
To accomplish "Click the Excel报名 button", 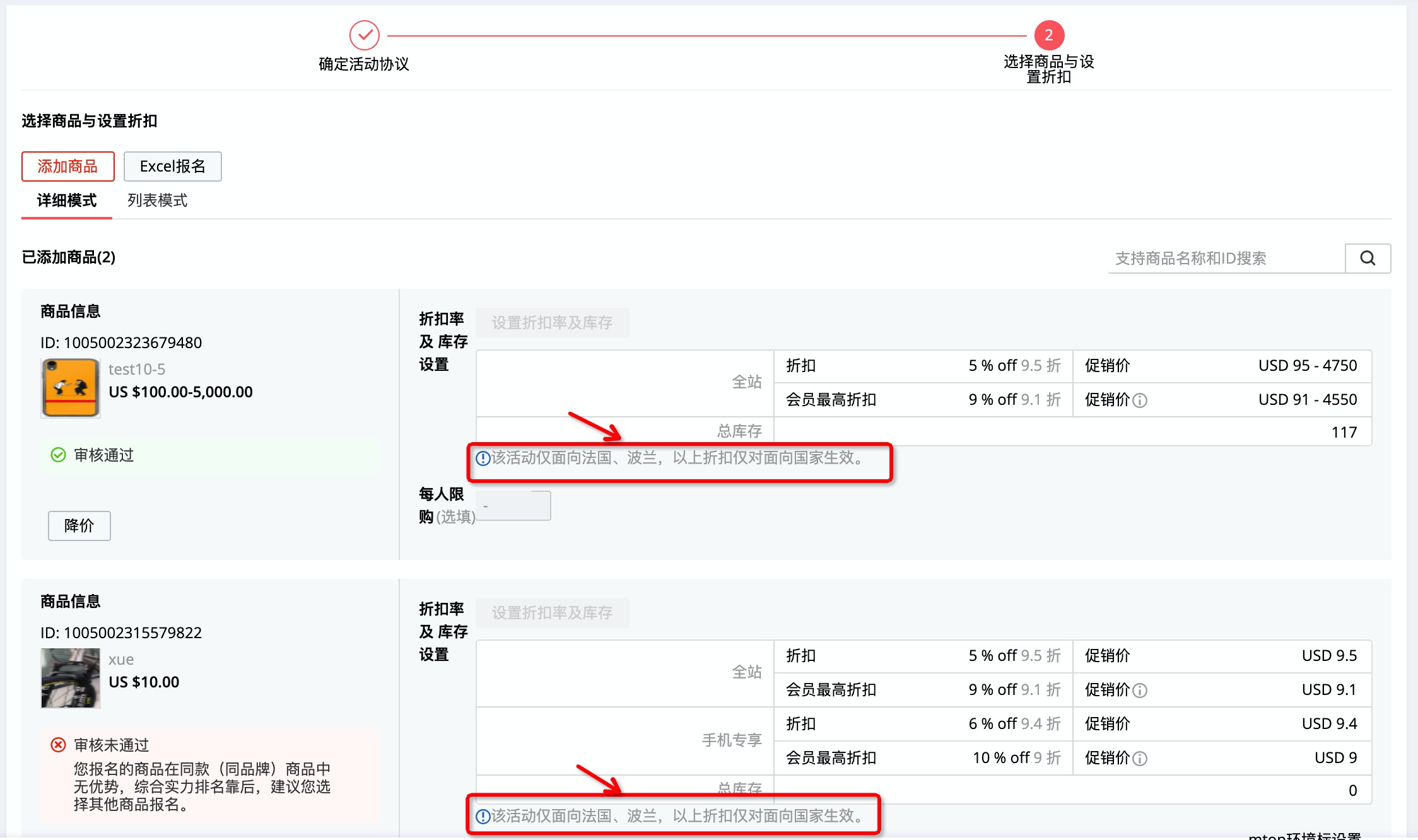I will pos(173,166).
